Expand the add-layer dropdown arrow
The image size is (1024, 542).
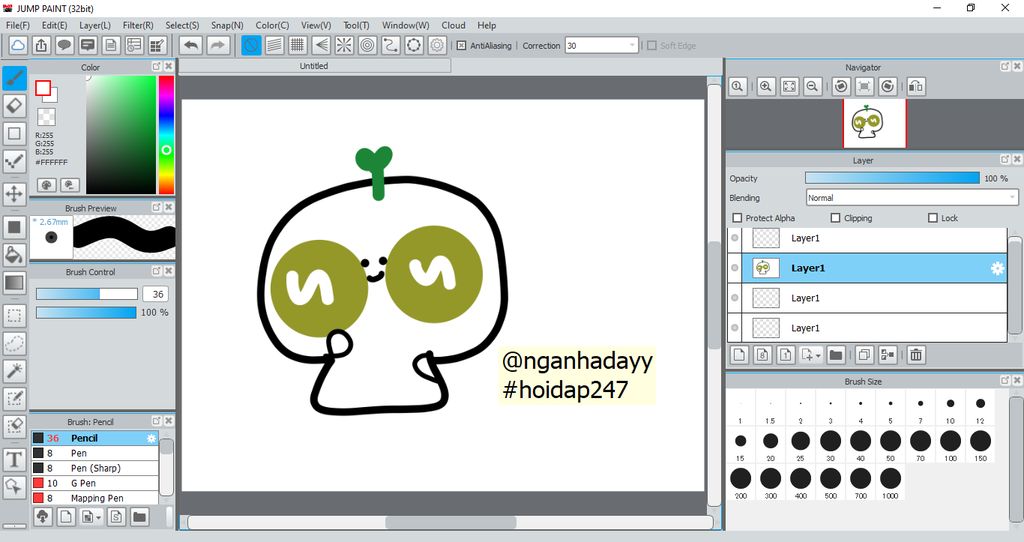point(818,355)
